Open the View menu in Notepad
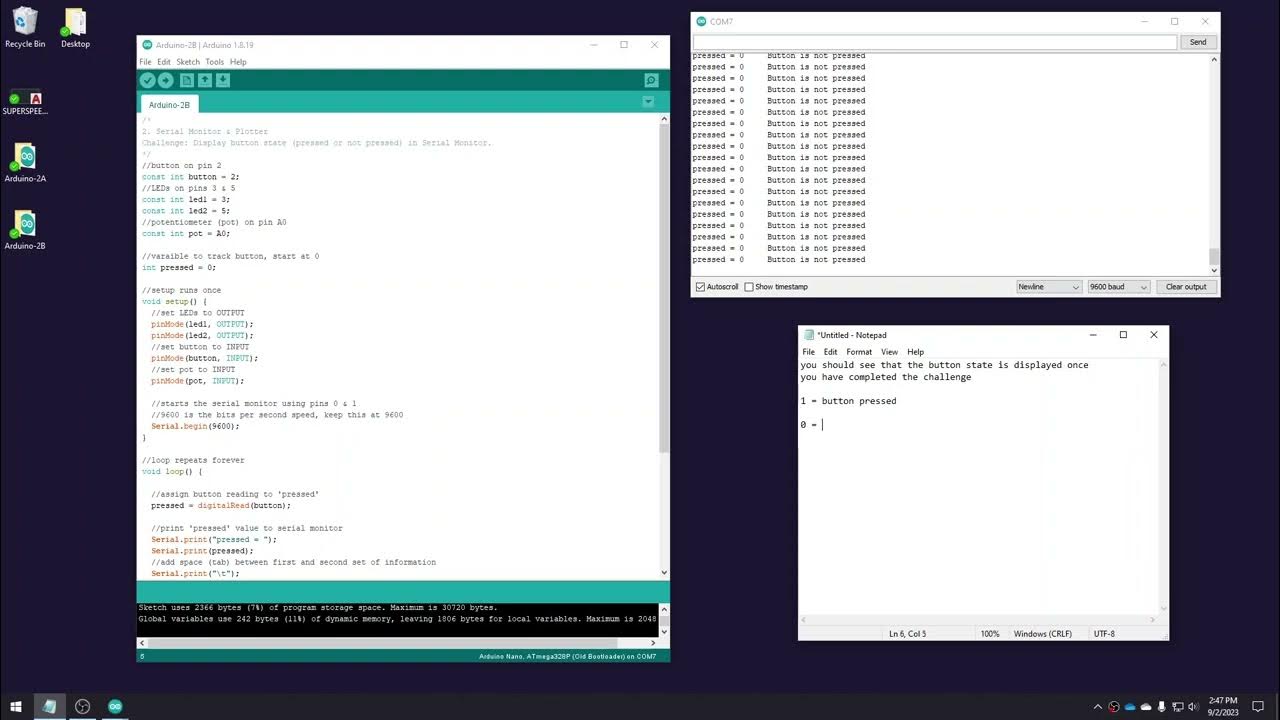 tap(889, 352)
